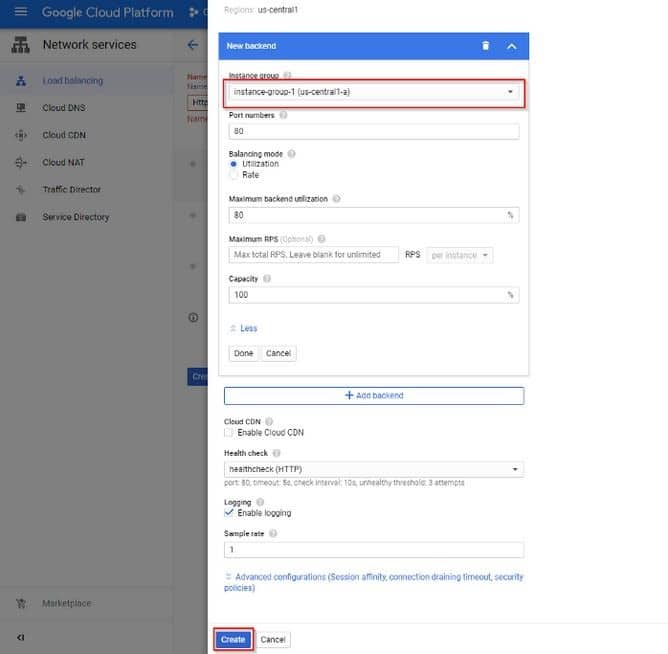Viewport: 668px width, 654px height.
Task: Click the Create button at the bottom
Action: click(x=233, y=640)
